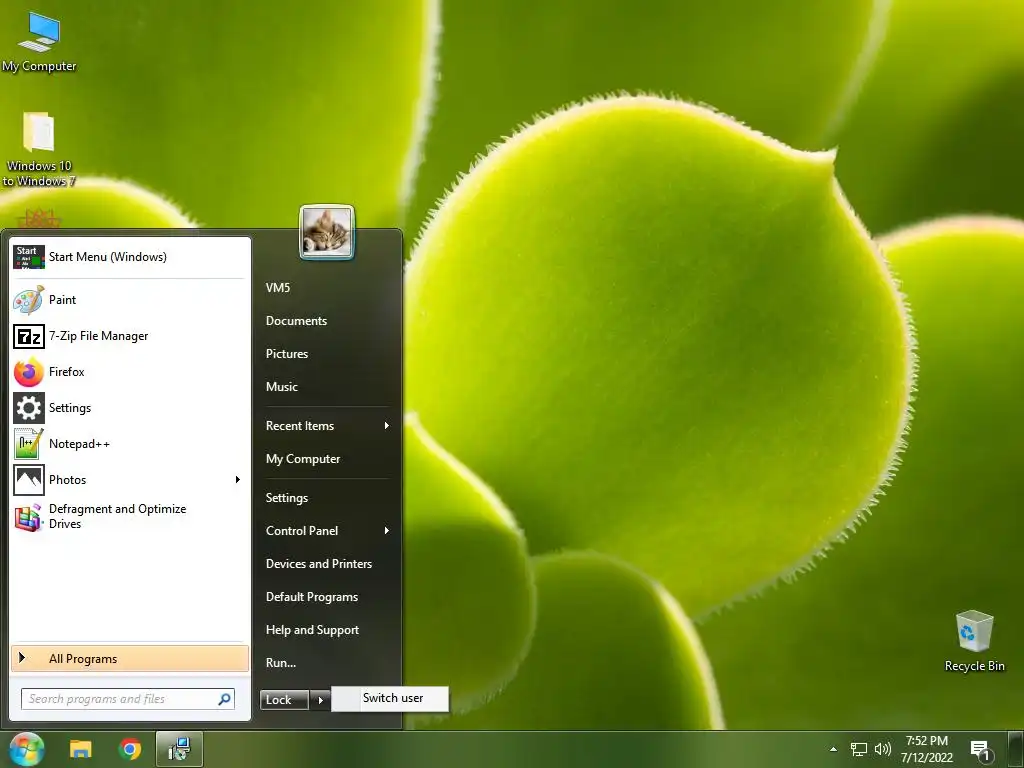
Task: Open Settings in the right pane
Action: coord(287,498)
